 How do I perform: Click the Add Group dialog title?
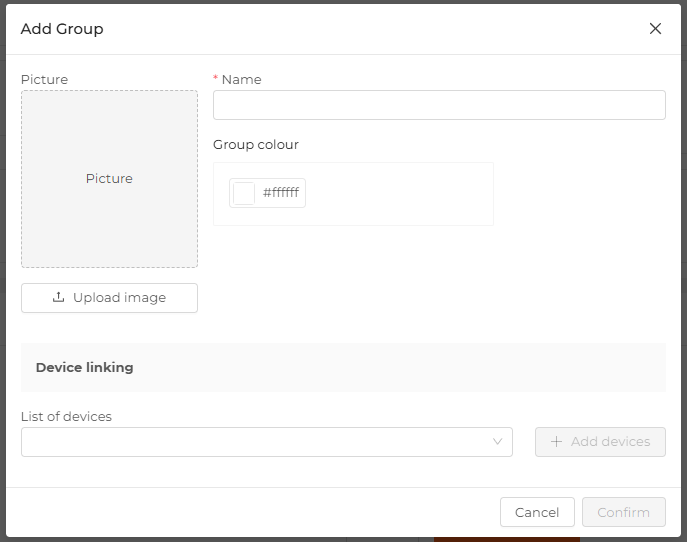[x=62, y=29]
